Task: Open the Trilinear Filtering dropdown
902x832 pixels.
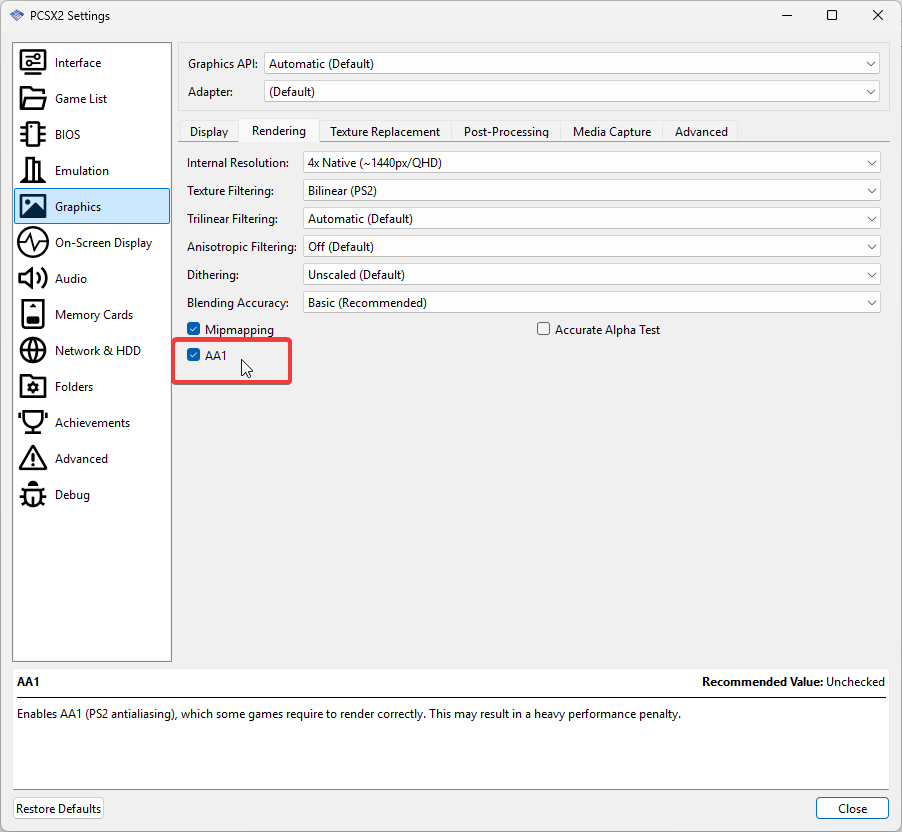Action: click(591, 219)
